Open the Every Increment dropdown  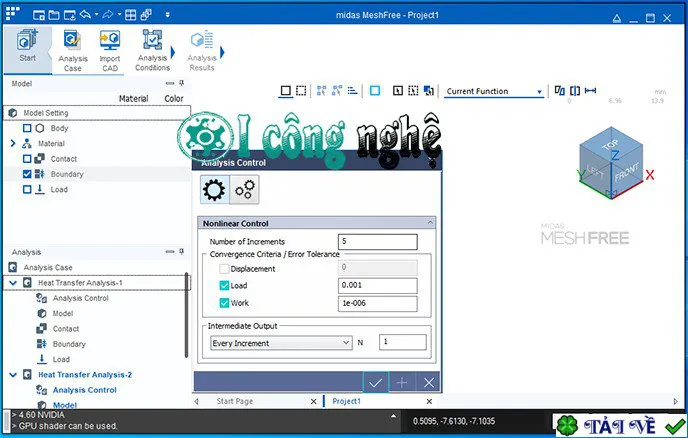[281, 343]
